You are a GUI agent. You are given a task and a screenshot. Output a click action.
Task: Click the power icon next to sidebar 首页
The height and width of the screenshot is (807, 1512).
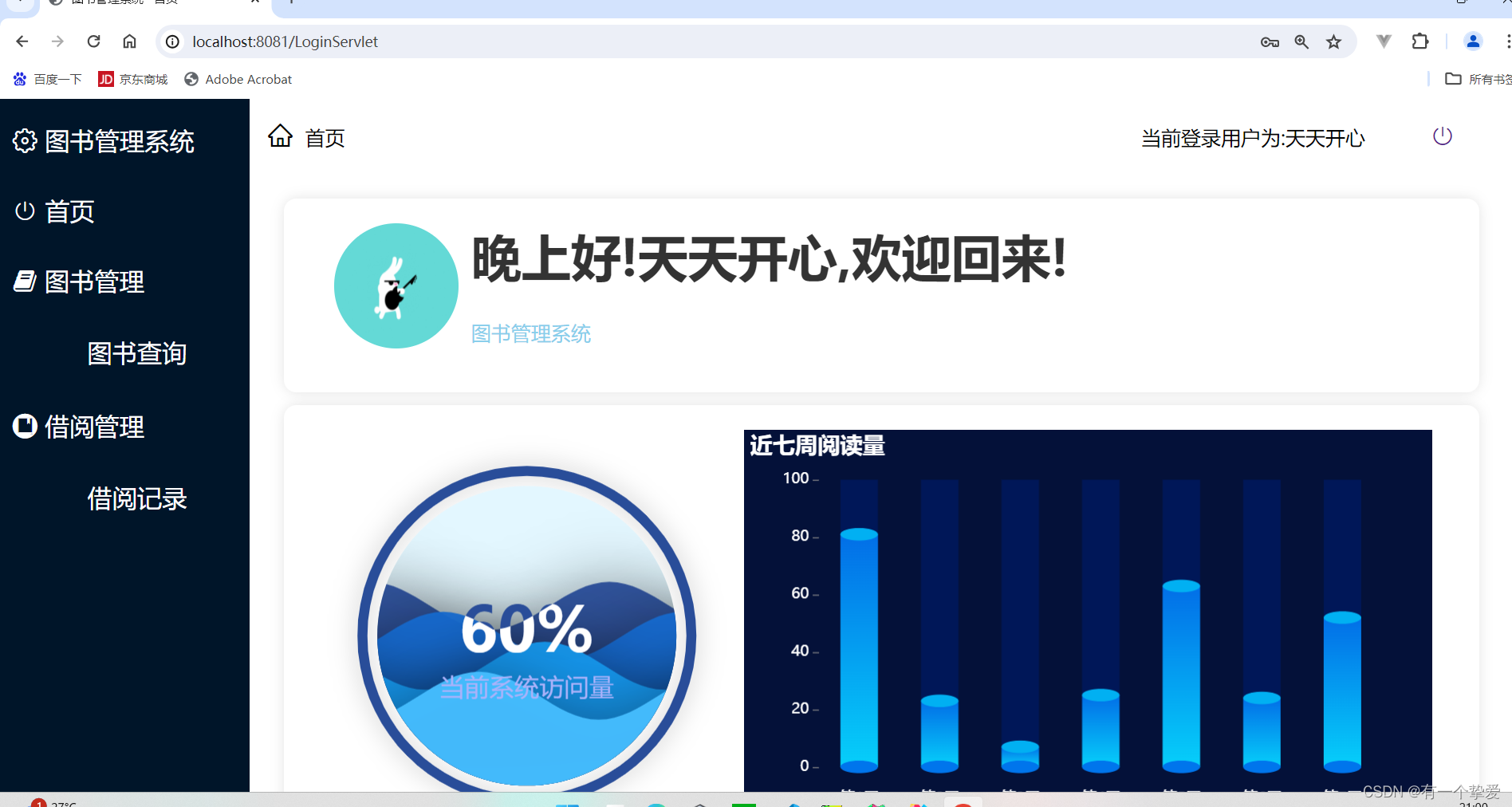[24, 211]
